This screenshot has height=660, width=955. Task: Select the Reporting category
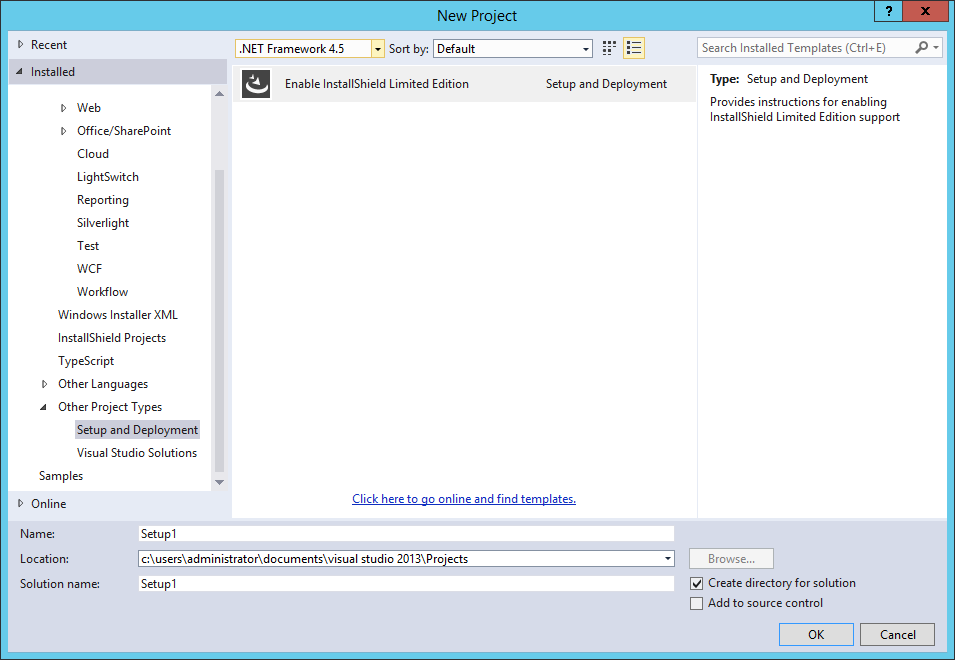coord(103,200)
